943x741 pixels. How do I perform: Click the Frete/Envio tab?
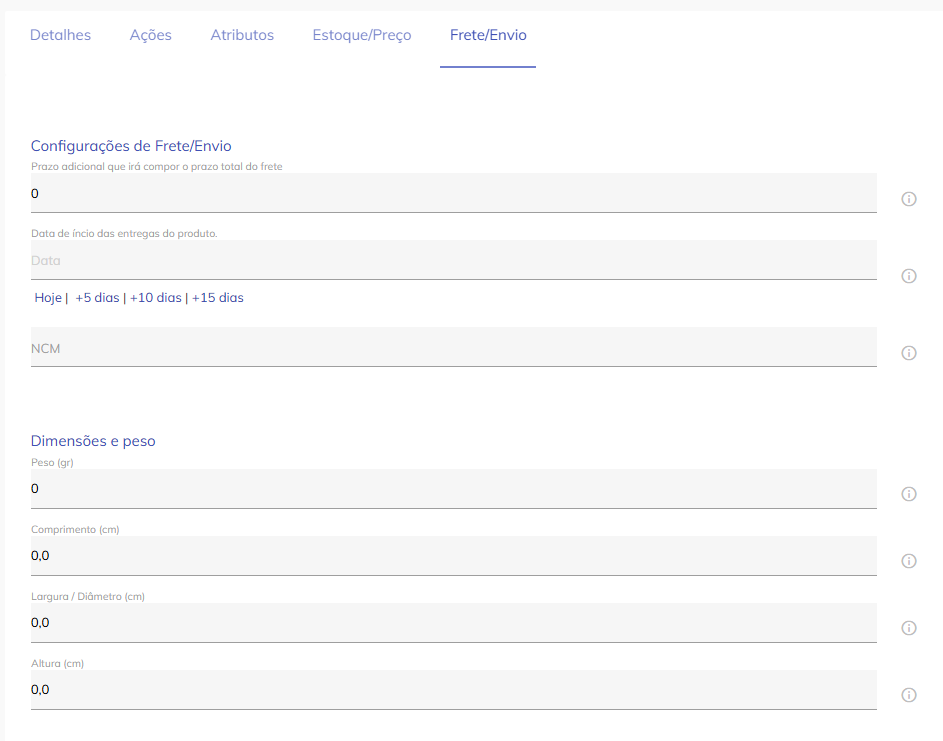pyautogui.click(x=488, y=35)
